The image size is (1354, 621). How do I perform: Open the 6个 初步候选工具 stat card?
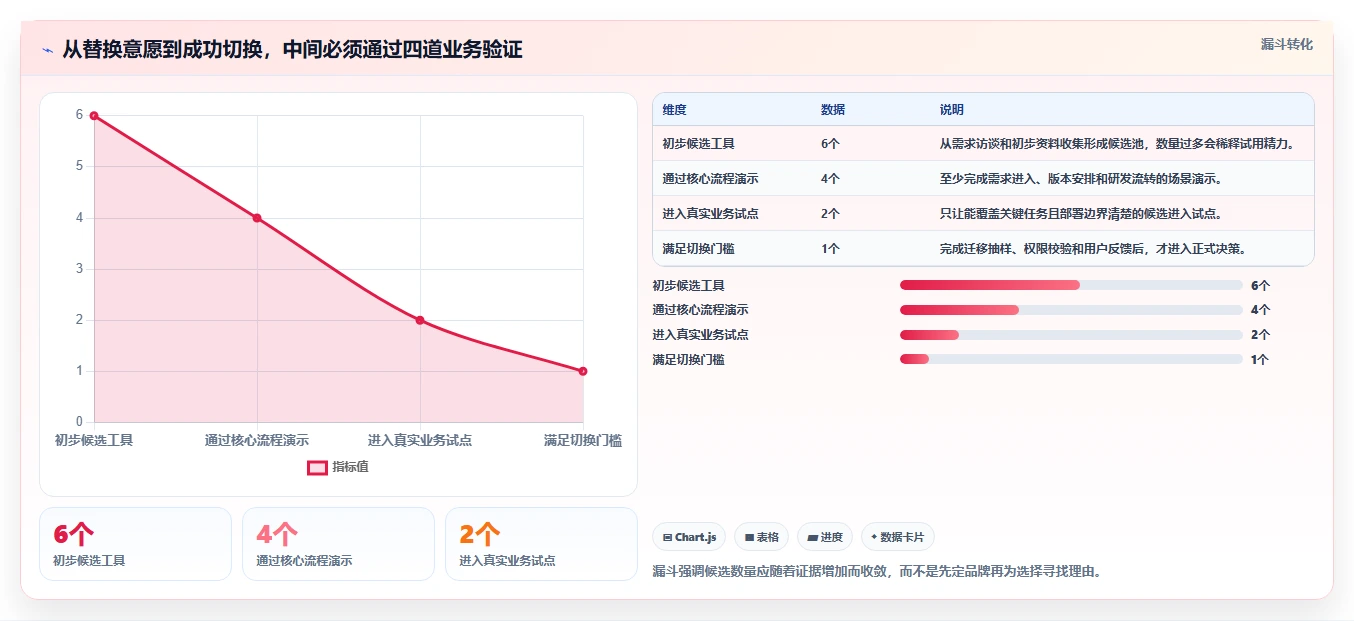point(135,544)
